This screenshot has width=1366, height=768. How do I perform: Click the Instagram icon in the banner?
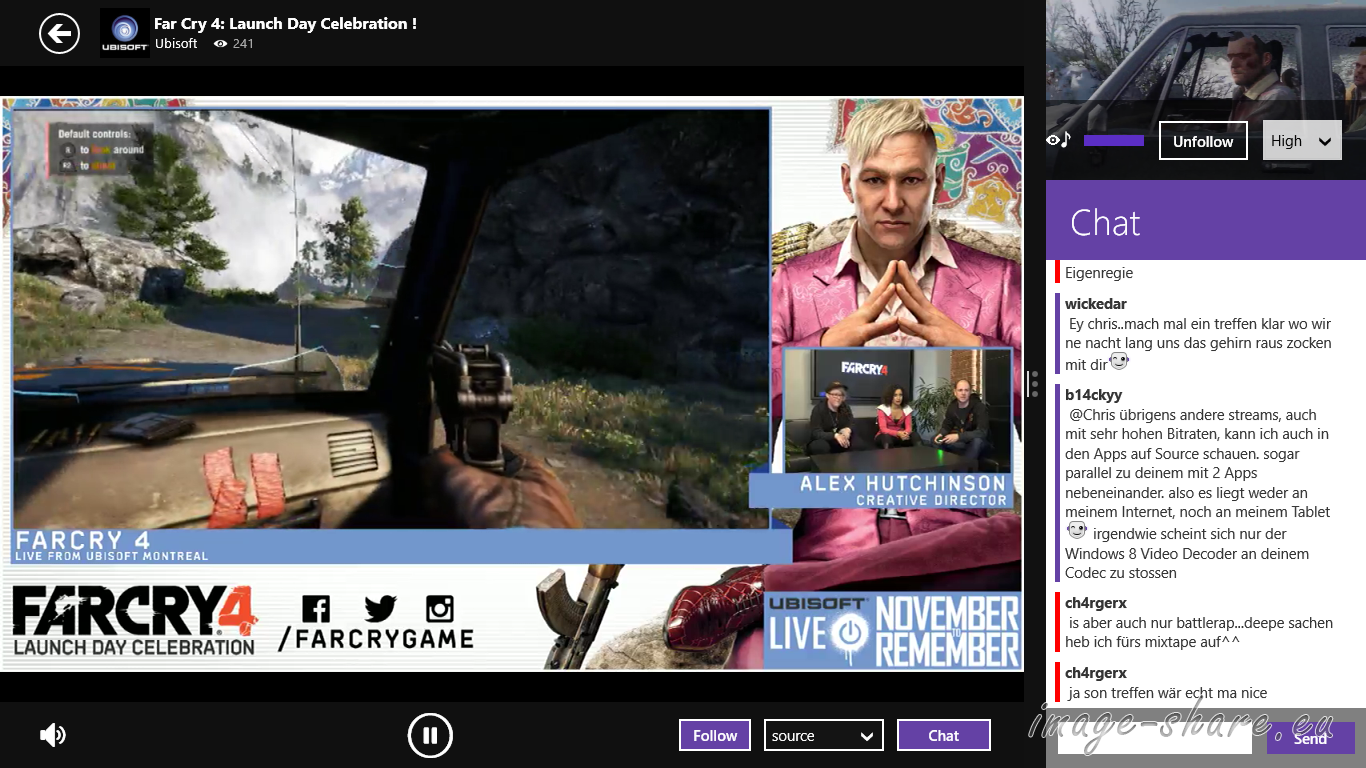tap(440, 609)
